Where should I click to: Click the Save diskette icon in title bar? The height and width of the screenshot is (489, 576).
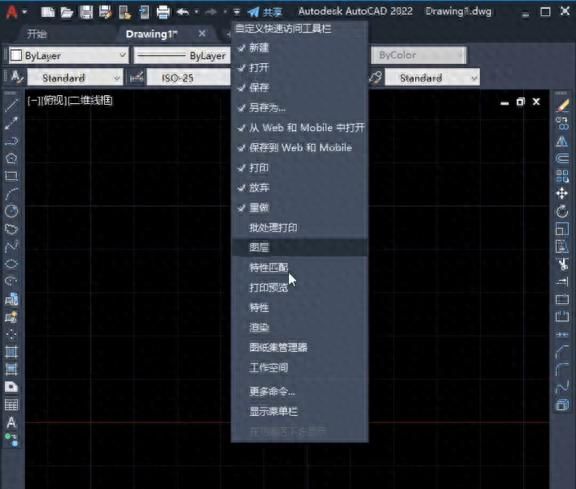click(x=86, y=12)
